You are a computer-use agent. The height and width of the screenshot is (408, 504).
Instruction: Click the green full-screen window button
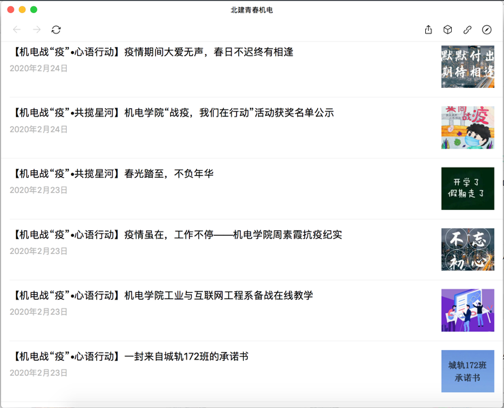coord(34,10)
